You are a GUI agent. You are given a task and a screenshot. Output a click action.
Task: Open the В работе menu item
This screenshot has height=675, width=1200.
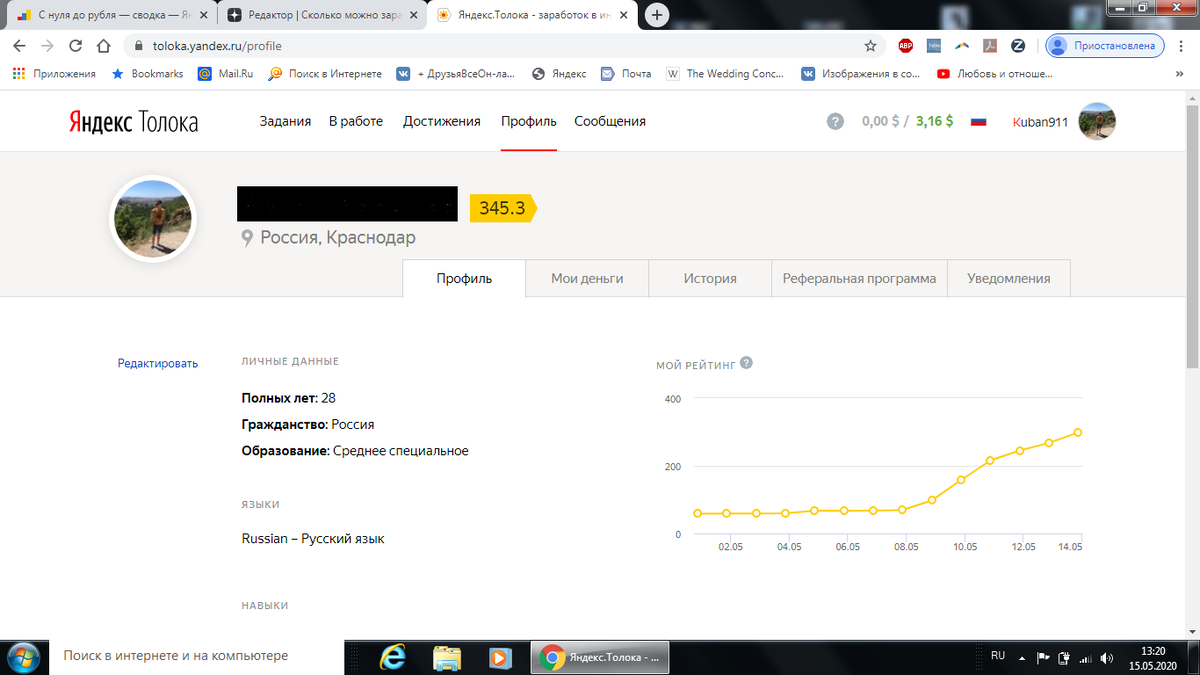tap(356, 121)
